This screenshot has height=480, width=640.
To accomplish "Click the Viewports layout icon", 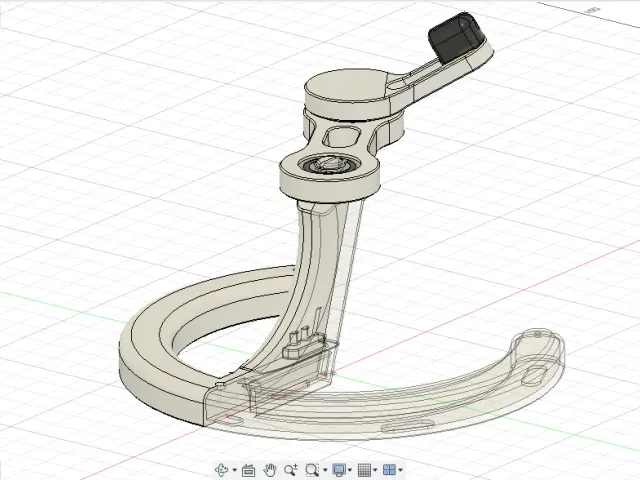I will click(389, 470).
